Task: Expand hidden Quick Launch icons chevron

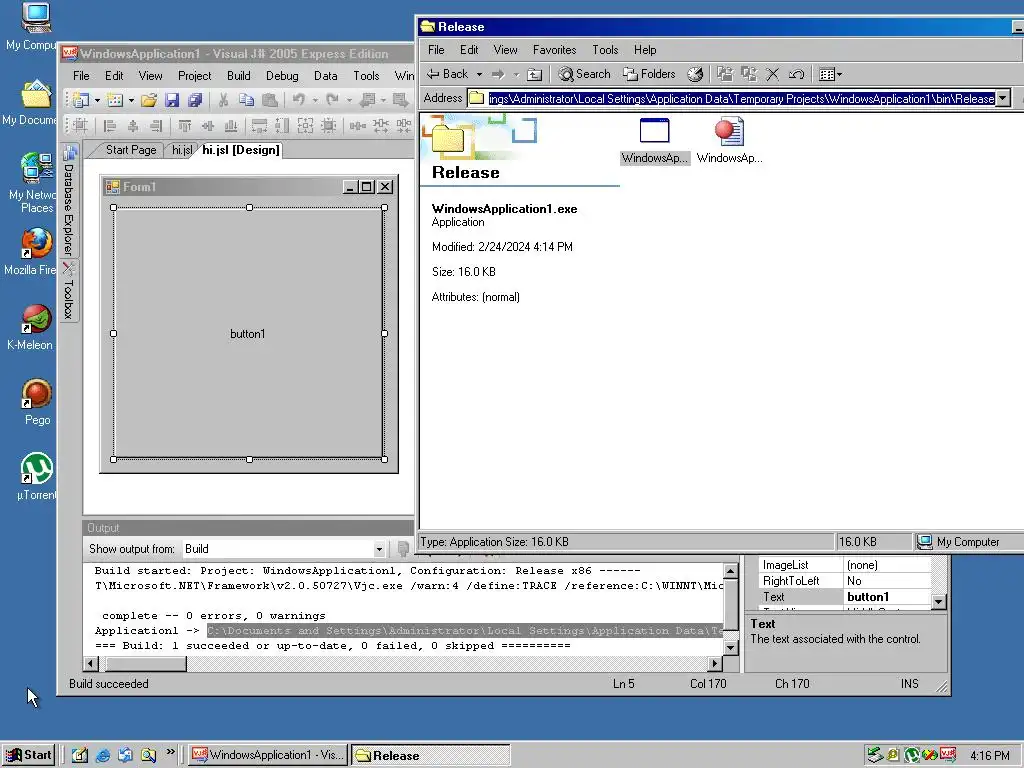Action: (x=170, y=752)
